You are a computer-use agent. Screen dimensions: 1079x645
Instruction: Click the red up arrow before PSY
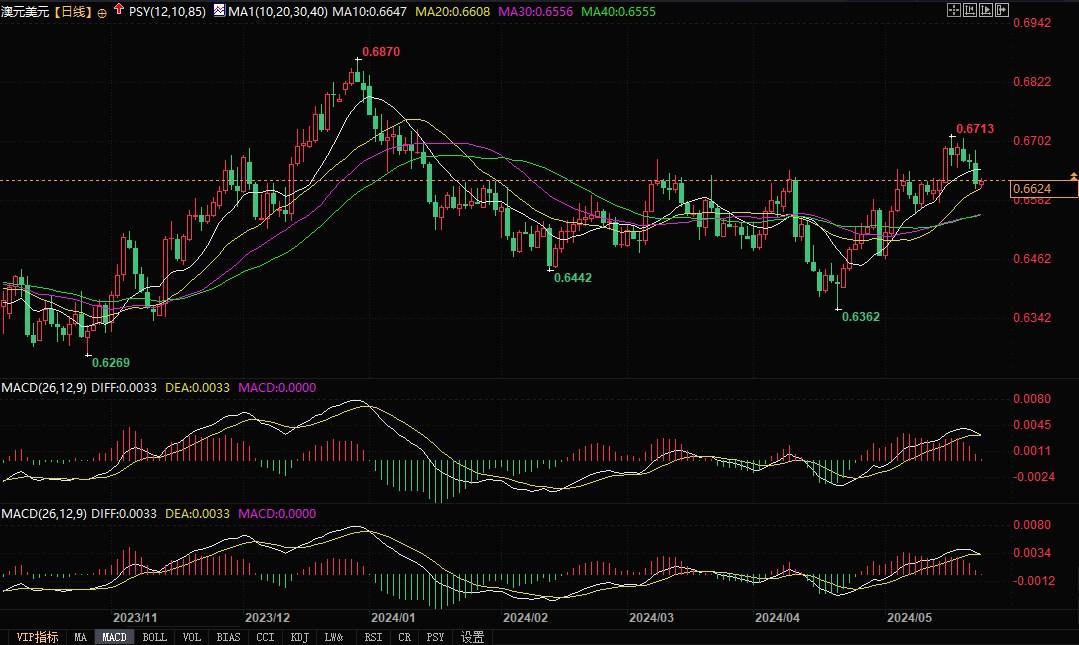click(x=119, y=12)
